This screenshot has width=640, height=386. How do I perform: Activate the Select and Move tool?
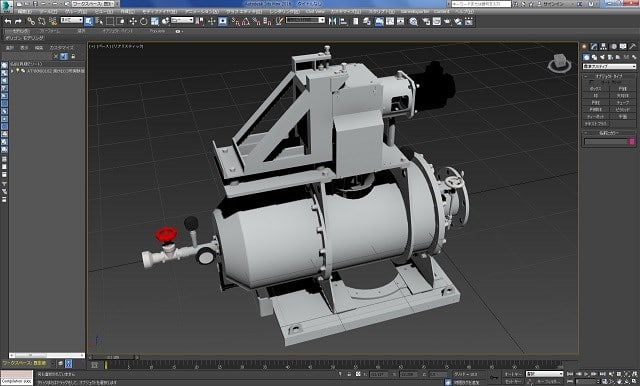pos(133,21)
